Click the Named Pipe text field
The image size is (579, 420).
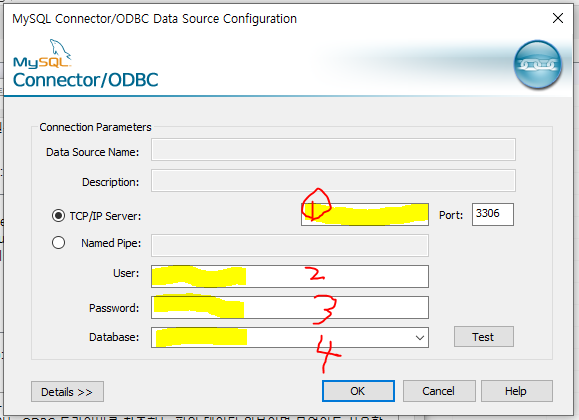[290, 245]
